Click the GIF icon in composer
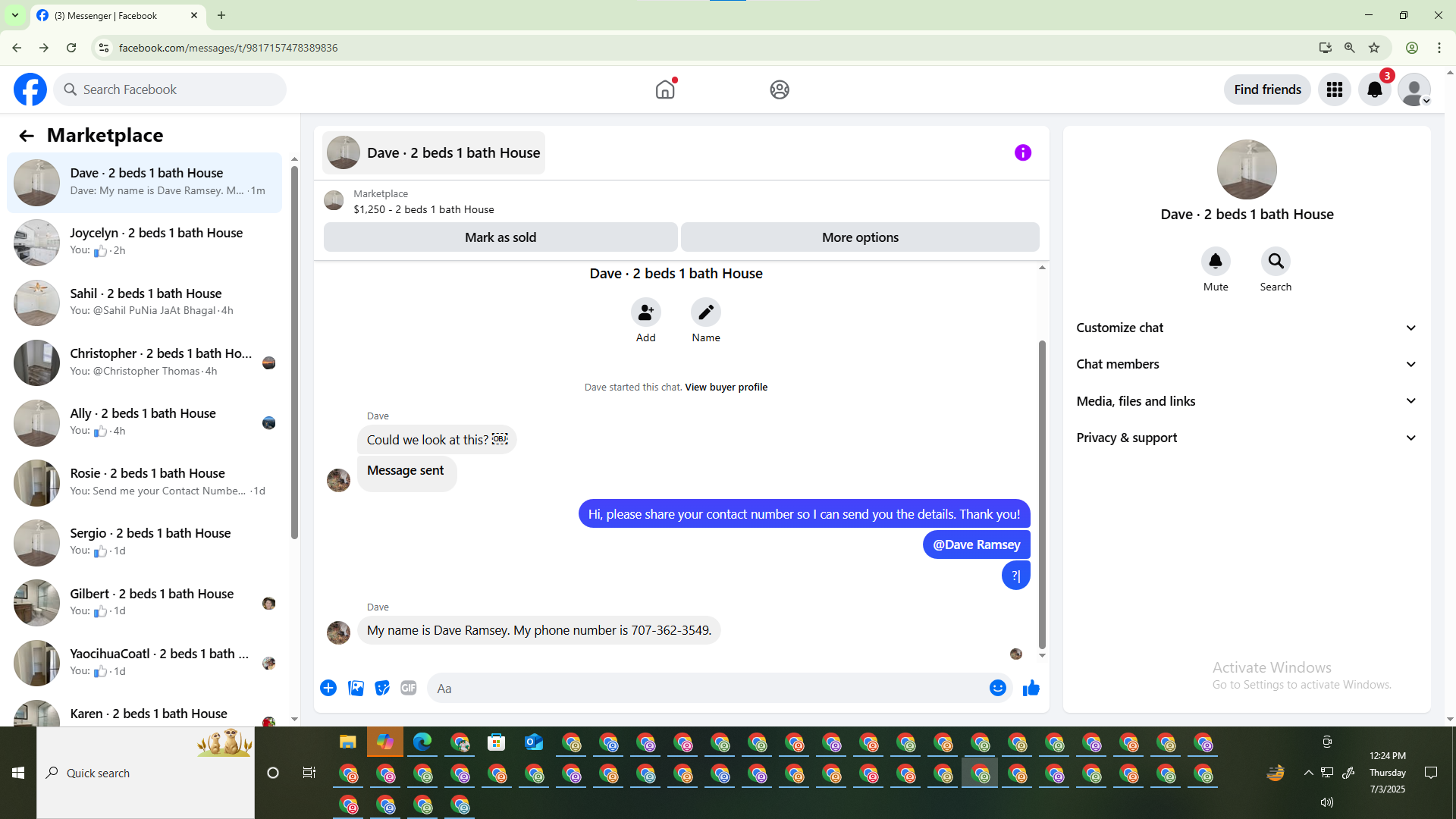The width and height of the screenshot is (1456, 819). tap(409, 689)
